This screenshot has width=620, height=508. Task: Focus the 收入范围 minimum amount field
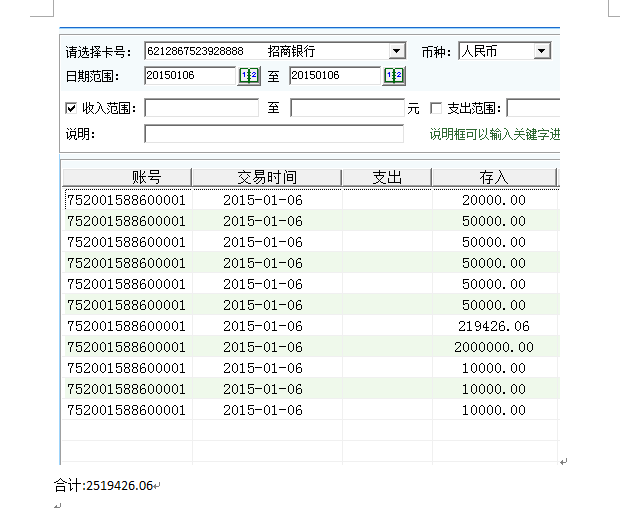[x=201, y=108]
